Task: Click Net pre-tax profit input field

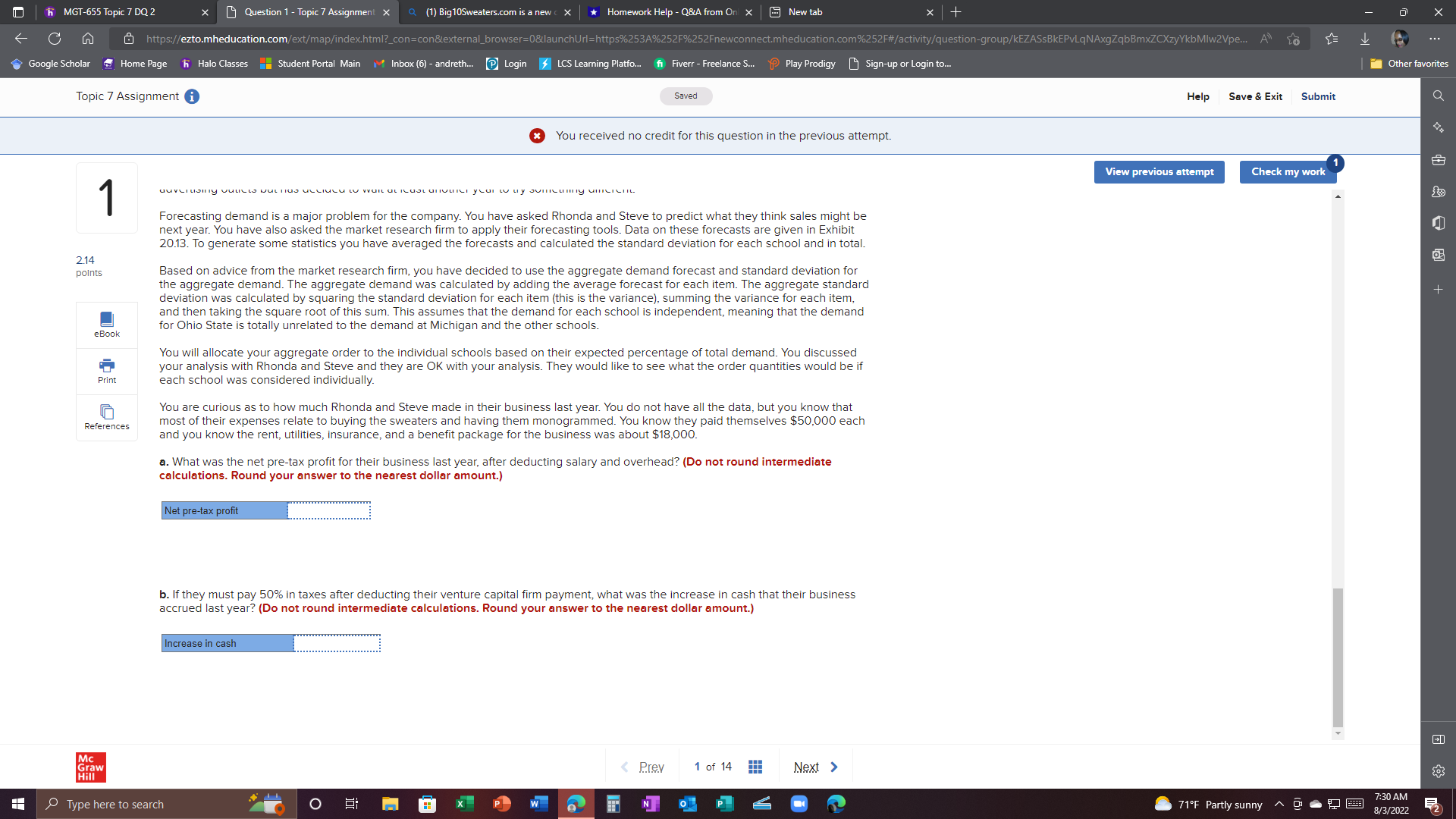Action: click(328, 510)
